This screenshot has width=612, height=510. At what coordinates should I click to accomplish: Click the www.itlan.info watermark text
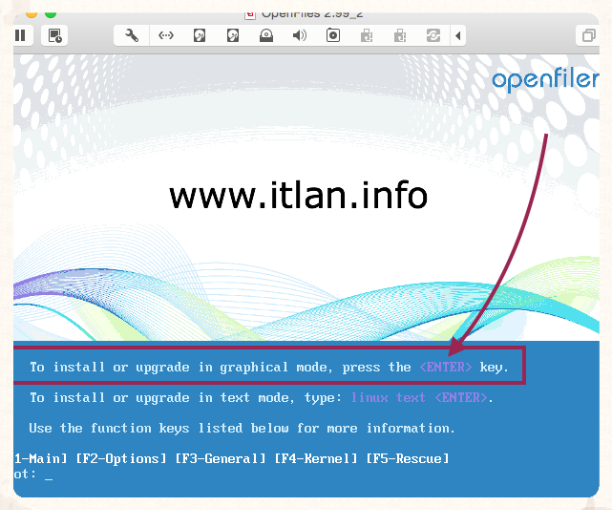pyautogui.click(x=298, y=194)
